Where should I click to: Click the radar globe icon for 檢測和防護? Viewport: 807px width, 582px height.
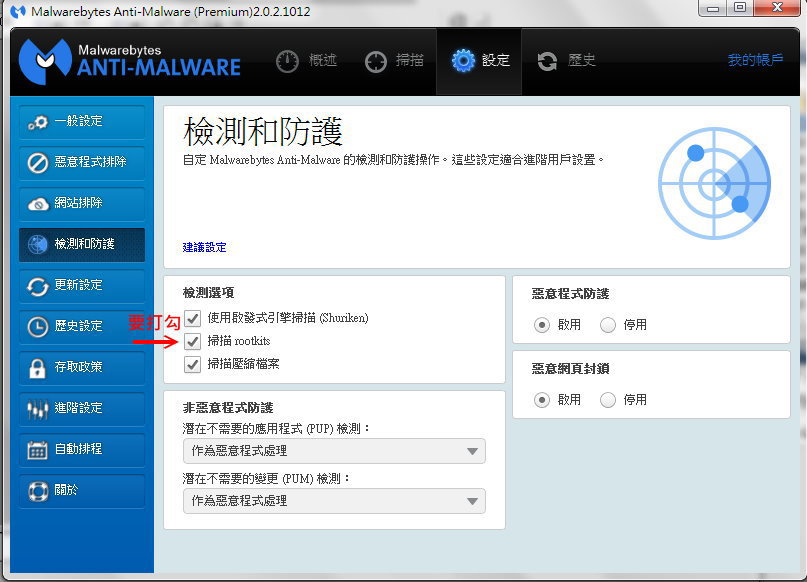(x=38, y=244)
